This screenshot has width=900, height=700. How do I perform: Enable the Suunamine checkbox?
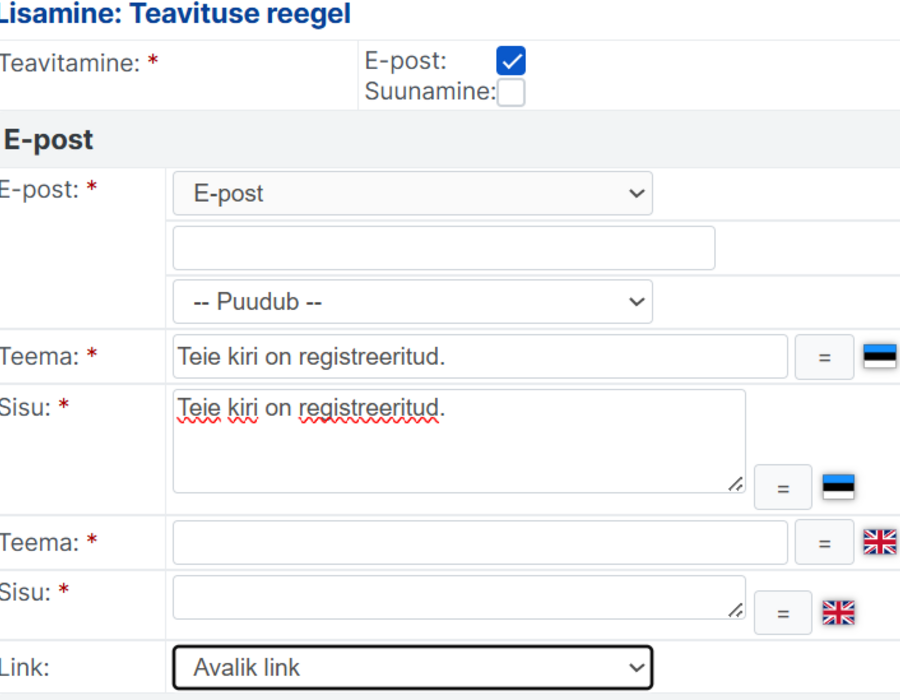coord(511,92)
